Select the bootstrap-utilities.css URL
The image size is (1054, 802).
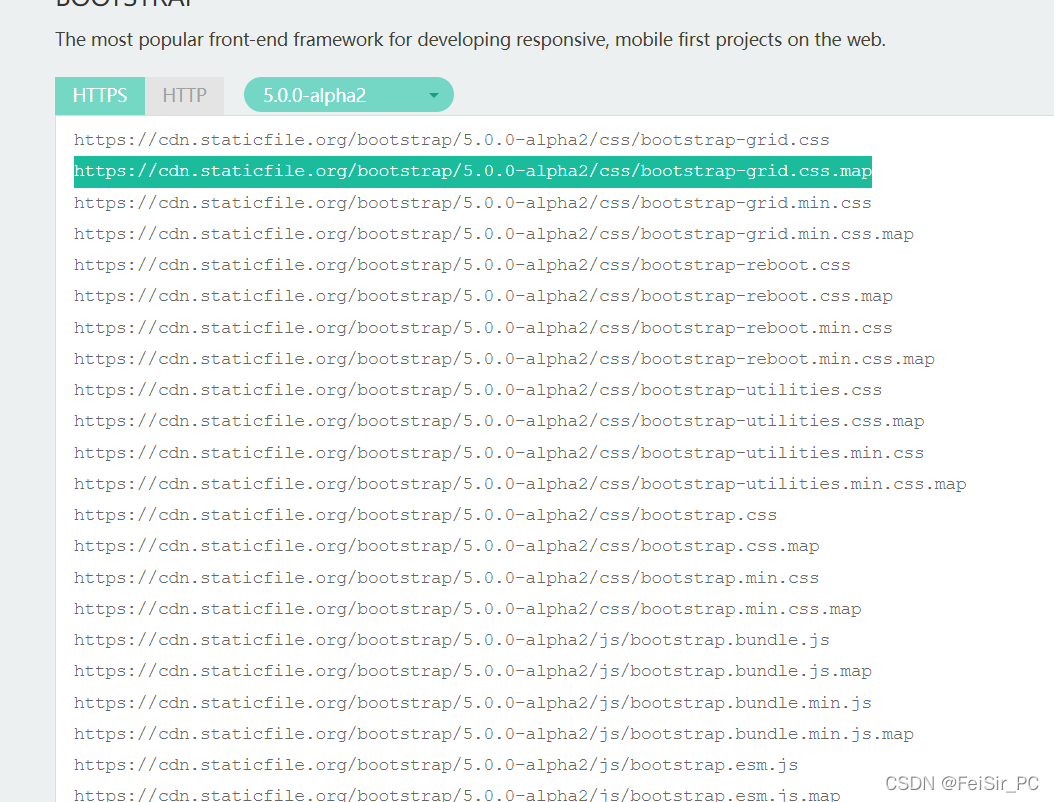[478, 390]
